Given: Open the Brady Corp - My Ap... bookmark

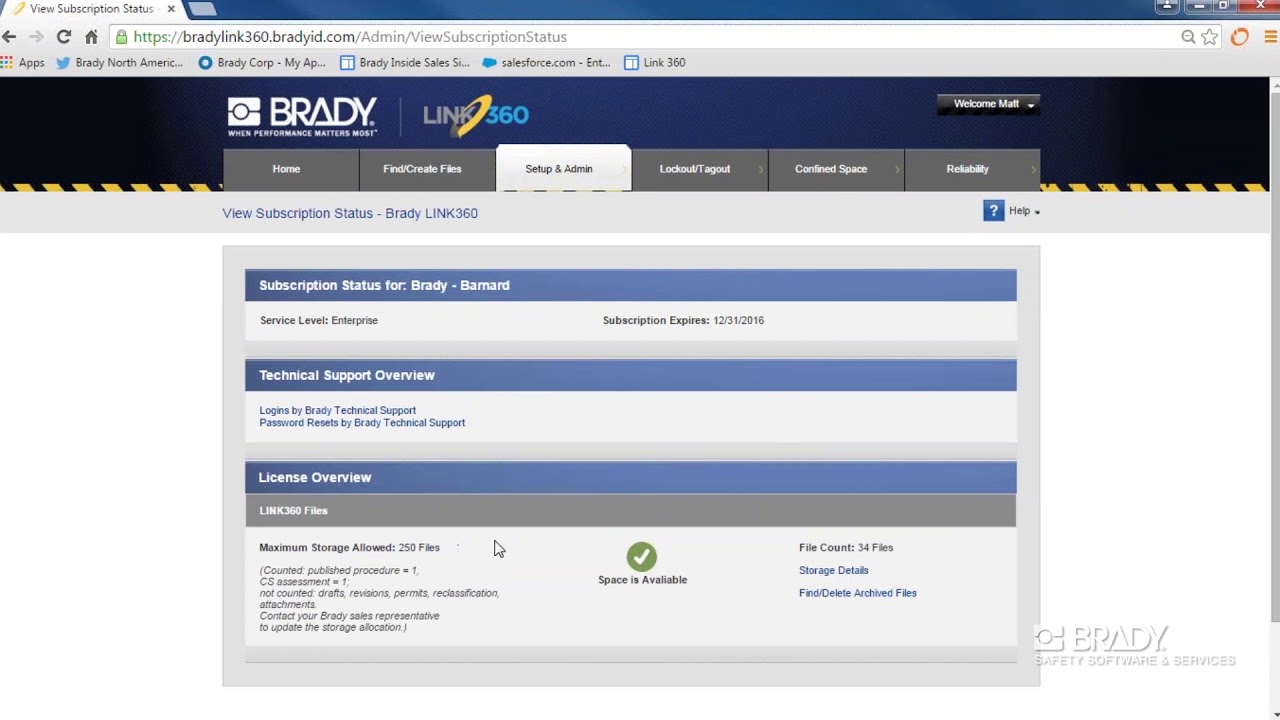Looking at the screenshot, I should tap(262, 62).
